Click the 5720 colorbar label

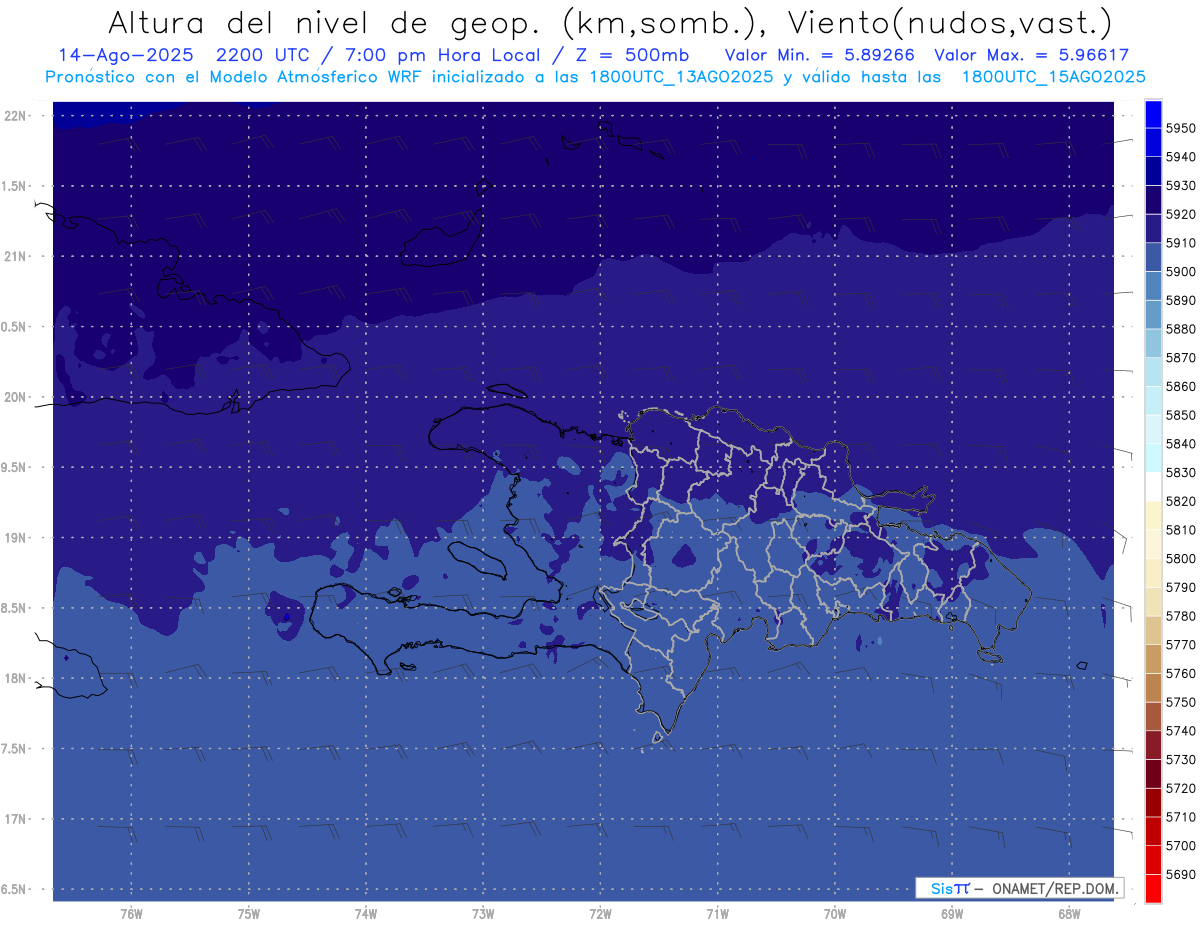pyautogui.click(x=1180, y=788)
